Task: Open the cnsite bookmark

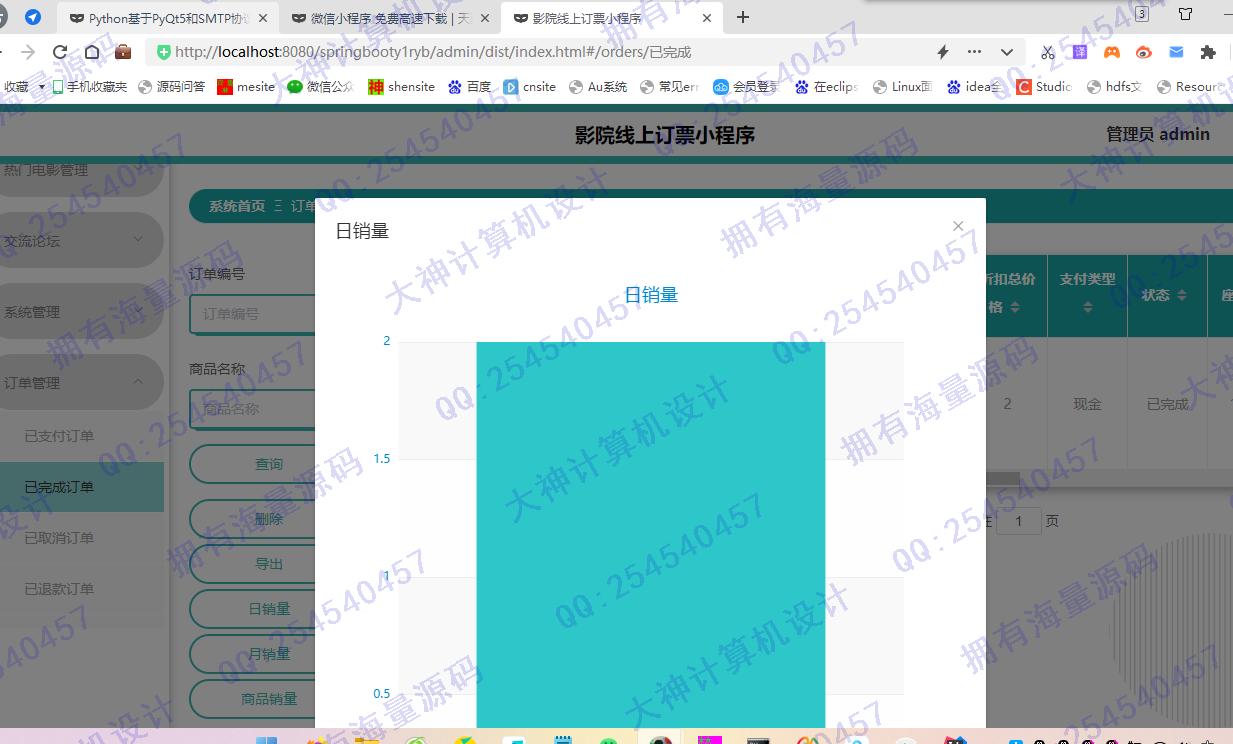Action: click(530, 87)
